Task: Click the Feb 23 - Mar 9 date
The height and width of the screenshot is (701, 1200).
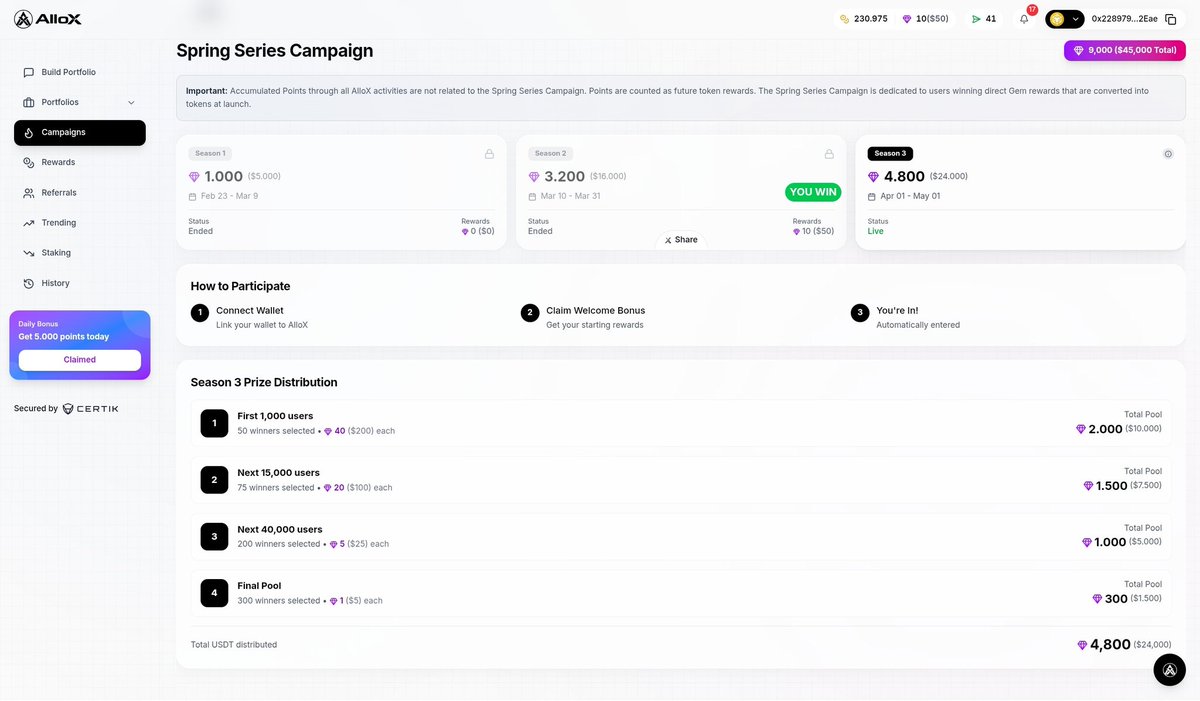Action: pos(229,196)
